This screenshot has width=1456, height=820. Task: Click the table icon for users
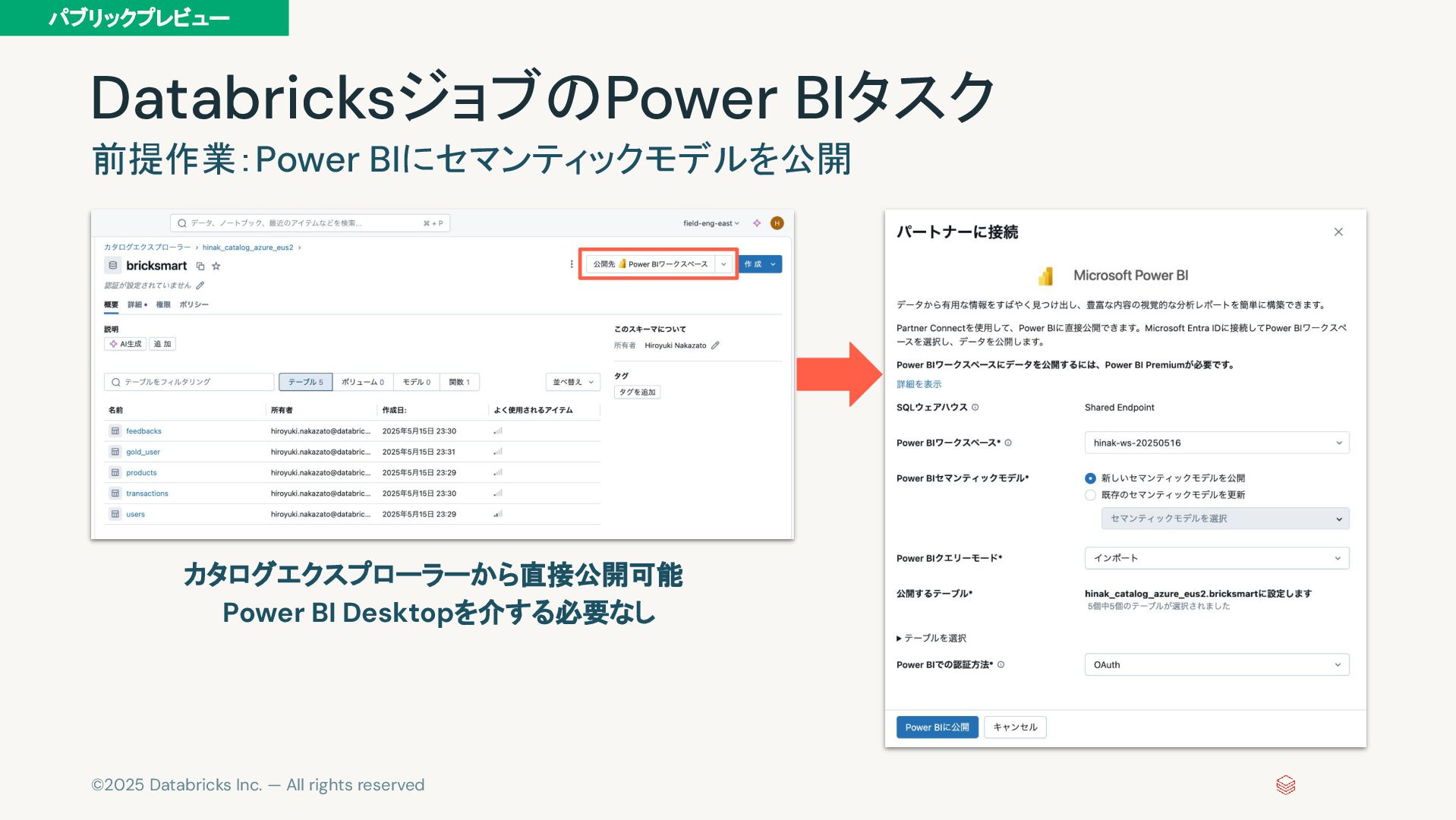[115, 514]
